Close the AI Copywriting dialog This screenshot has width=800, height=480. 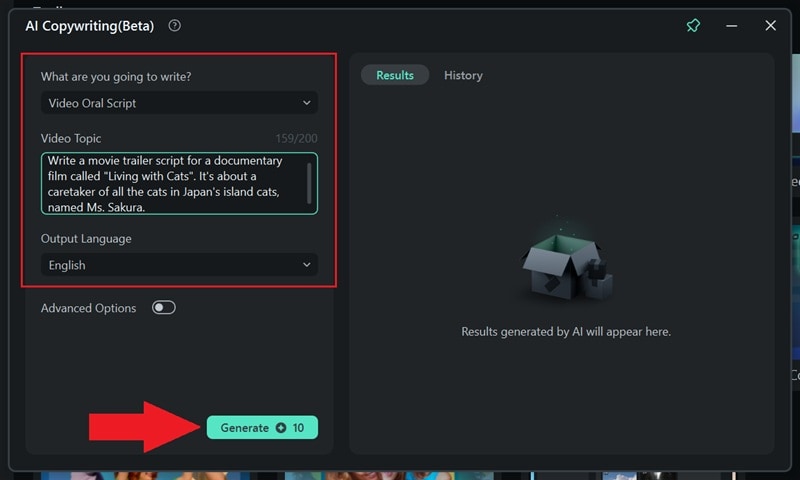point(770,26)
